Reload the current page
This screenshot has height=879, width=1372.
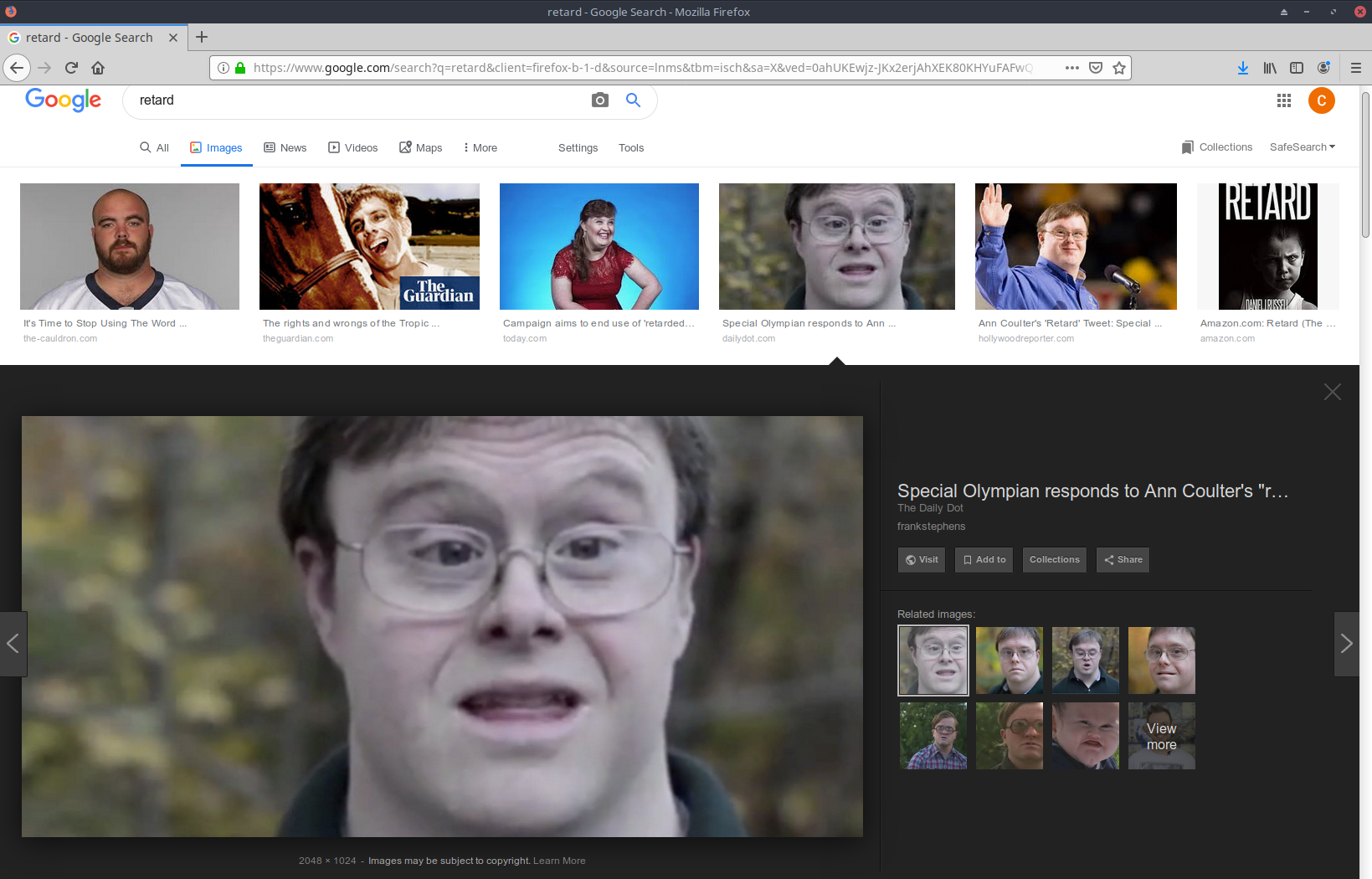71,68
